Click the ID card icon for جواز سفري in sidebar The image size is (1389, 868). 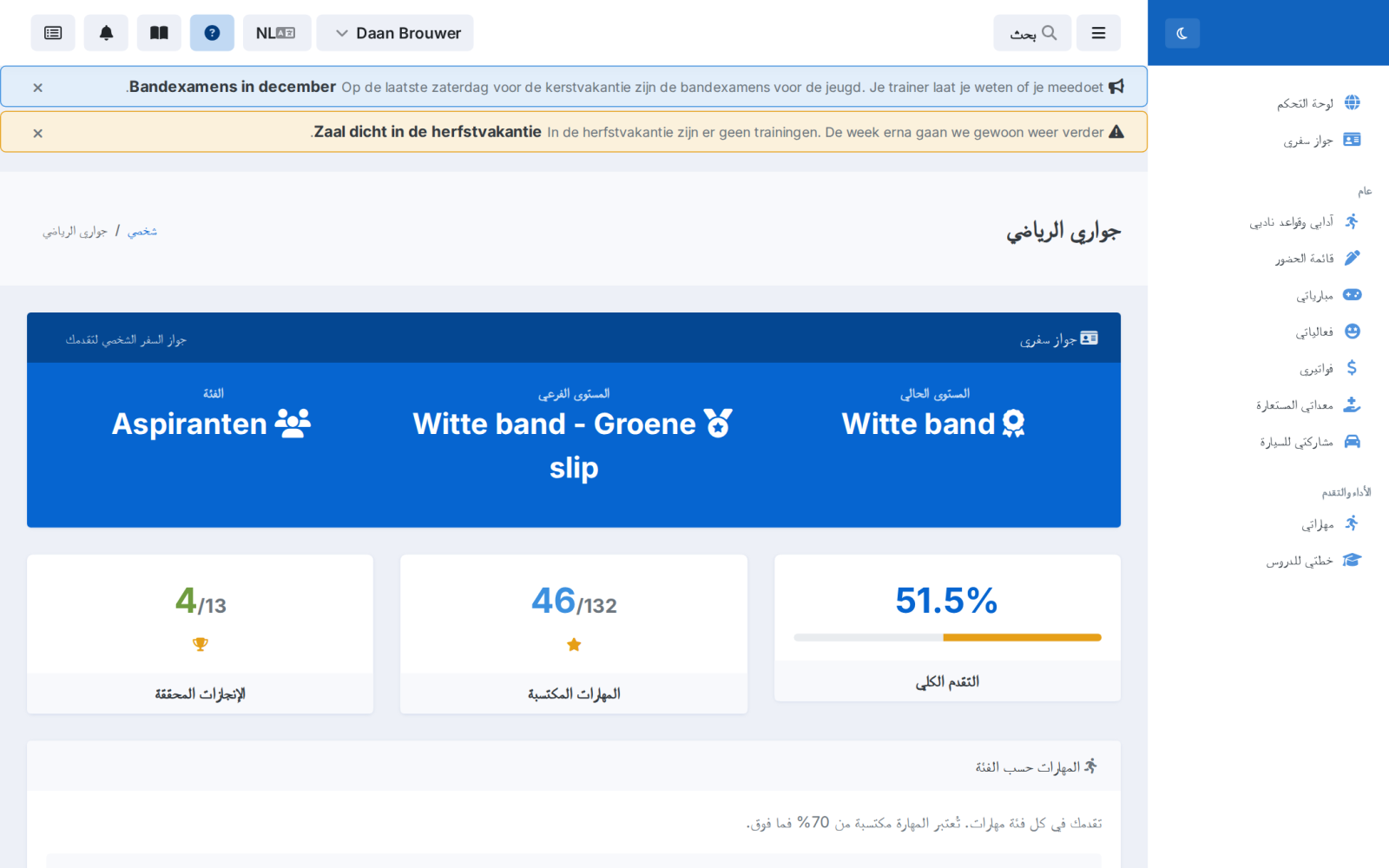click(1352, 140)
